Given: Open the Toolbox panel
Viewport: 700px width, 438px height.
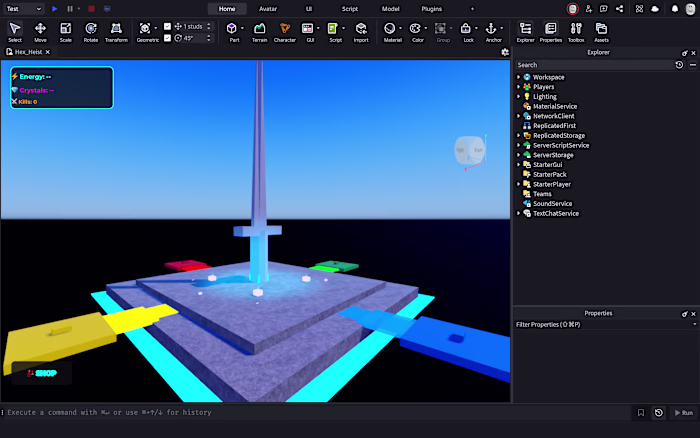Looking at the screenshot, I should point(576,32).
